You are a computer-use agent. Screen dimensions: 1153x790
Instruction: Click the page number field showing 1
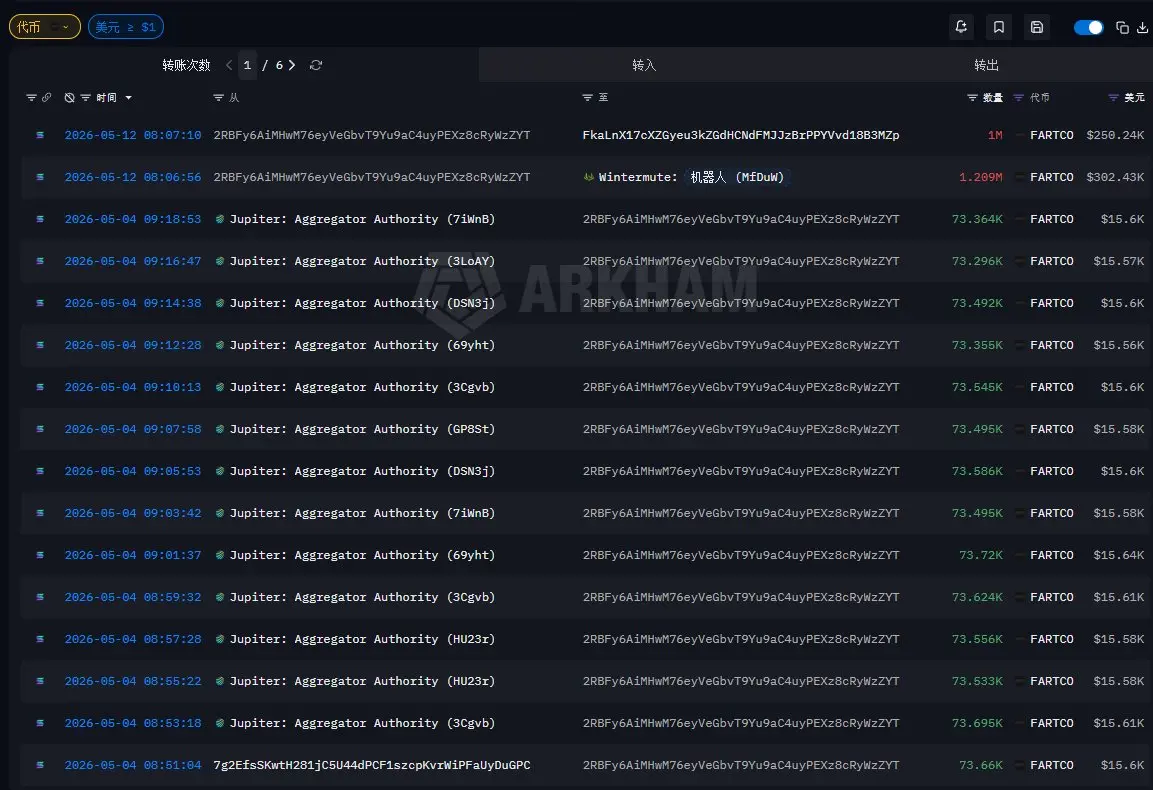[248, 65]
